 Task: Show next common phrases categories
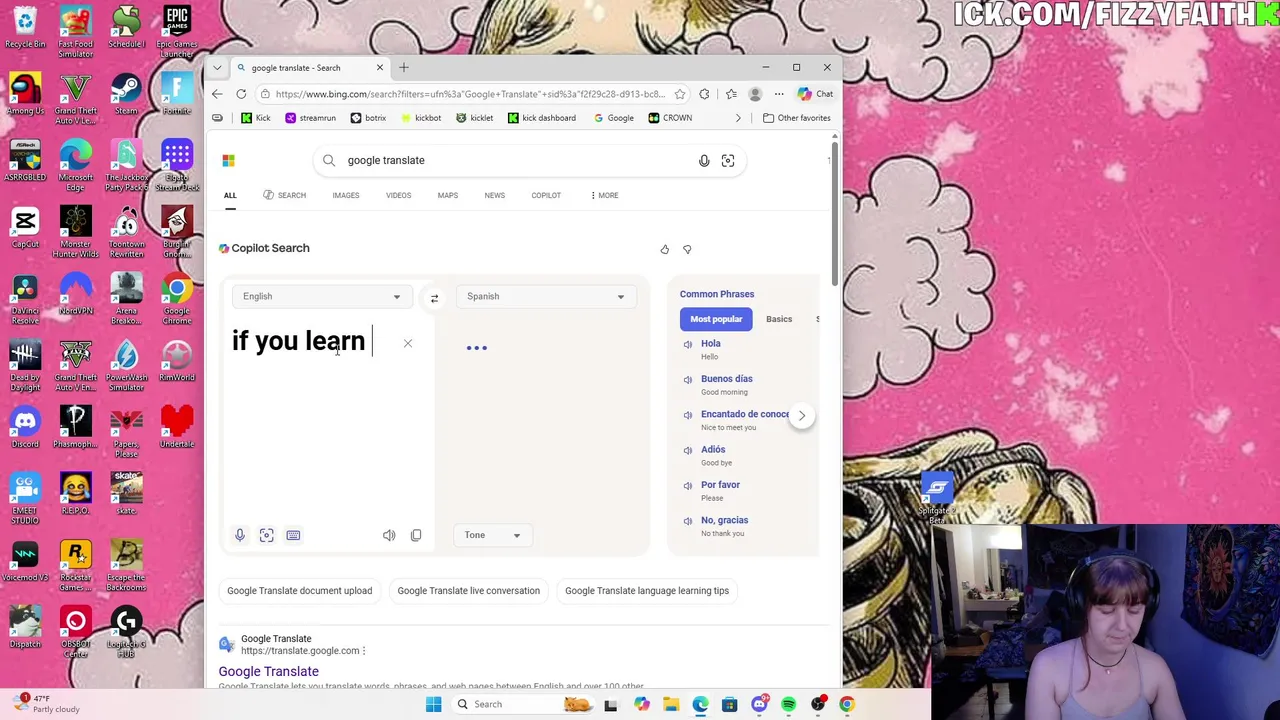tap(801, 415)
